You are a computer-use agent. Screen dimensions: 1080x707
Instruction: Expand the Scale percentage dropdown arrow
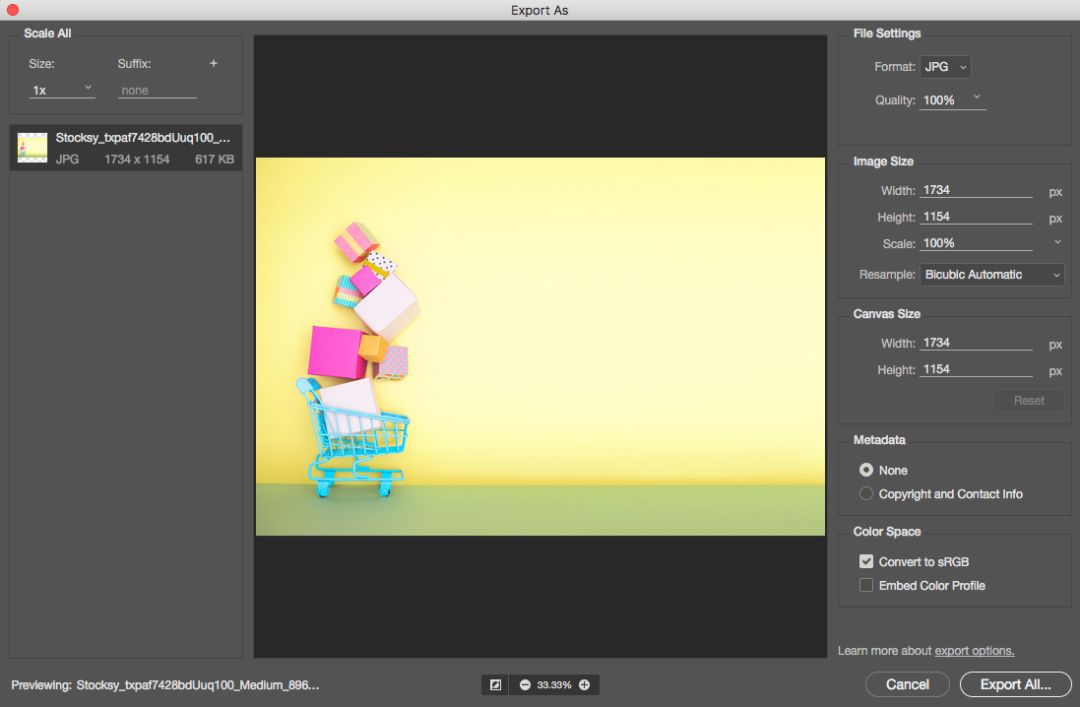pyautogui.click(x=1057, y=243)
